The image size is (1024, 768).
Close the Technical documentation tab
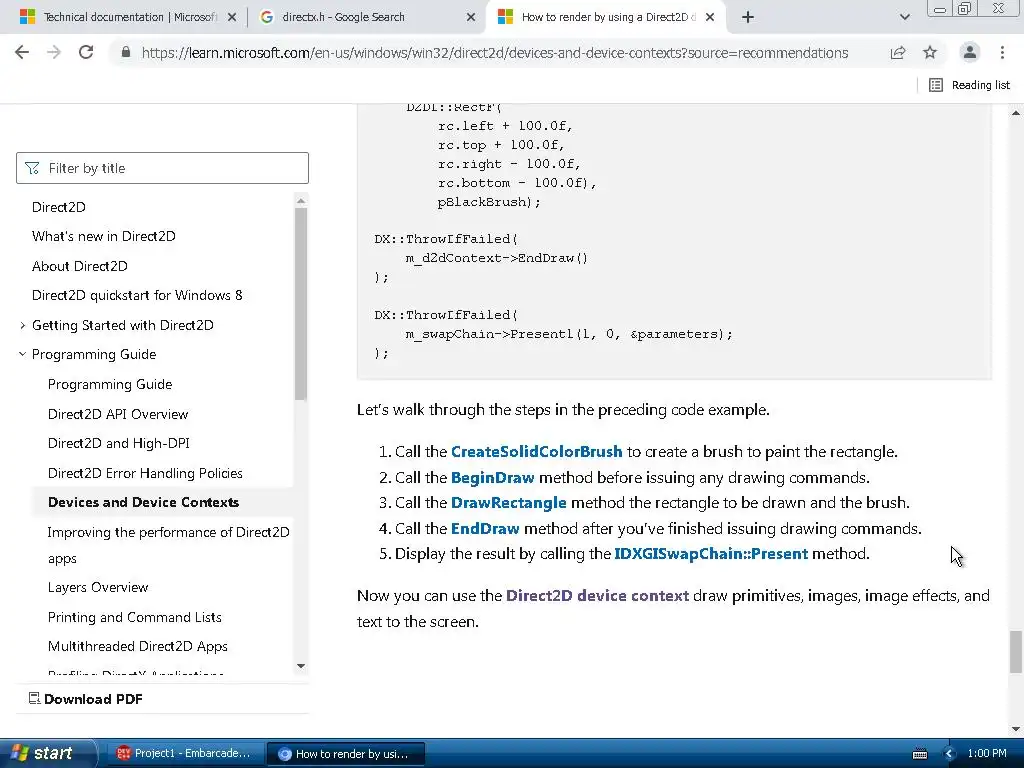232,17
